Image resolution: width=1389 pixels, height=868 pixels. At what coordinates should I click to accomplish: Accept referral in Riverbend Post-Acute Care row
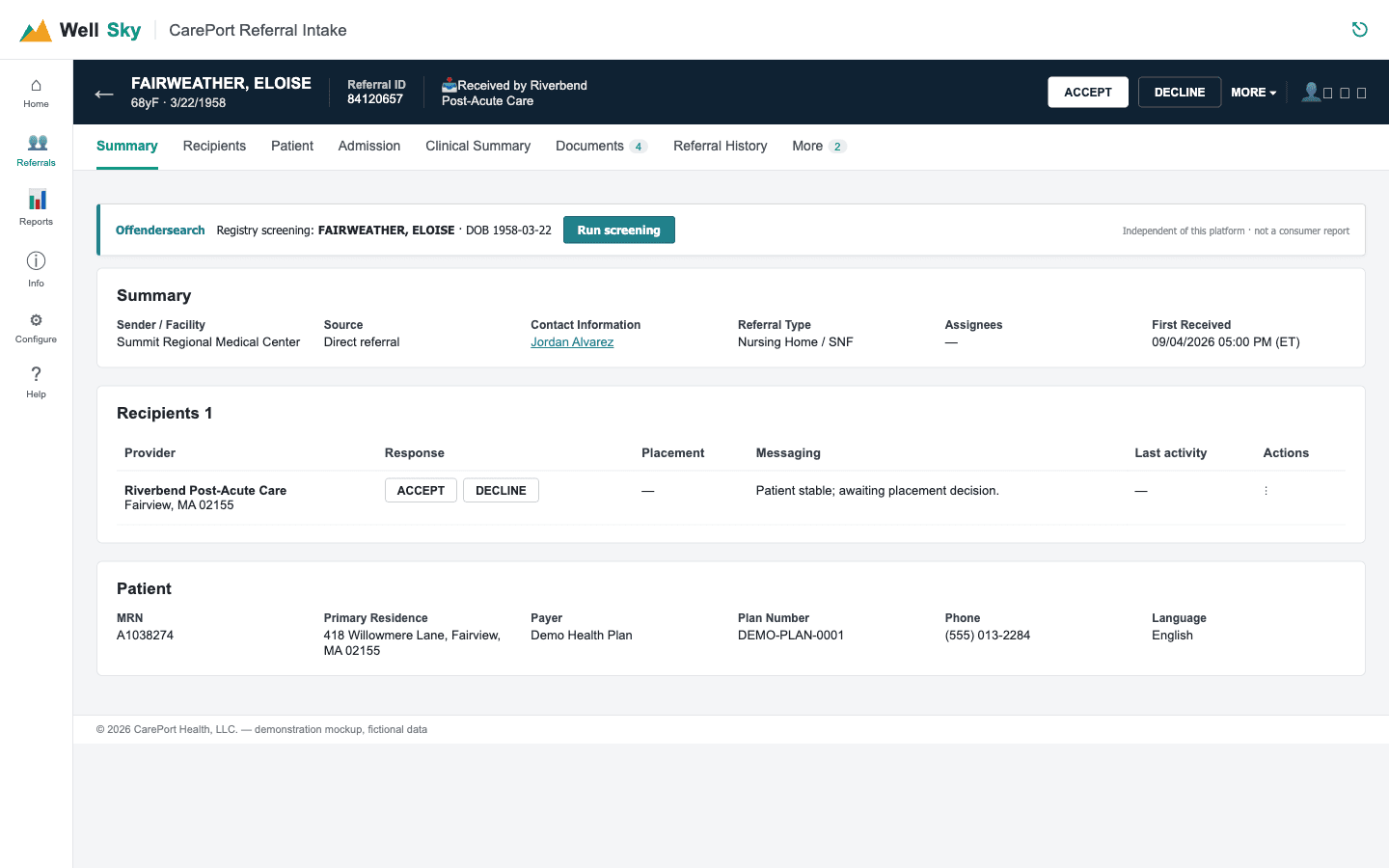421,491
